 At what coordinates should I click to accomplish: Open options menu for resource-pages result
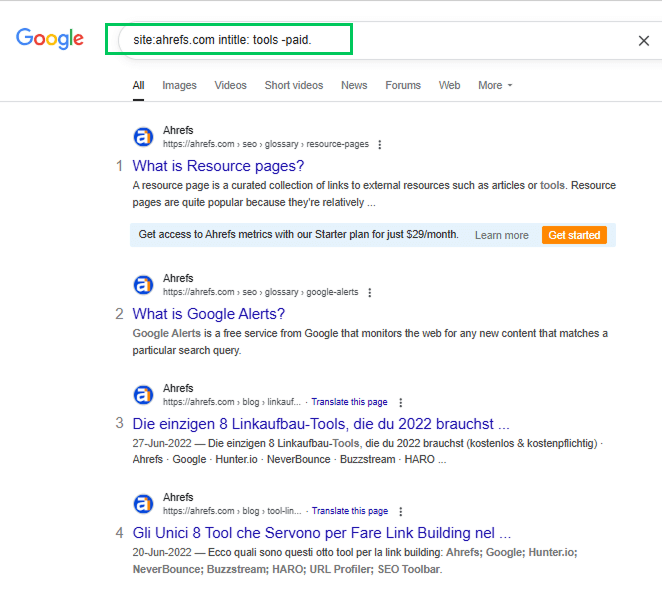[380, 144]
